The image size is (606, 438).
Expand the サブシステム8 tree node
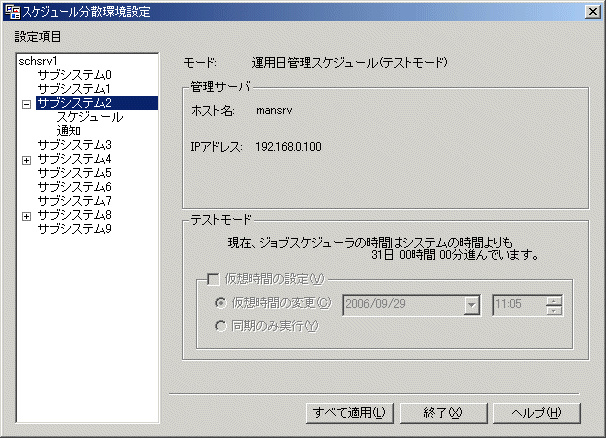(x=26, y=216)
